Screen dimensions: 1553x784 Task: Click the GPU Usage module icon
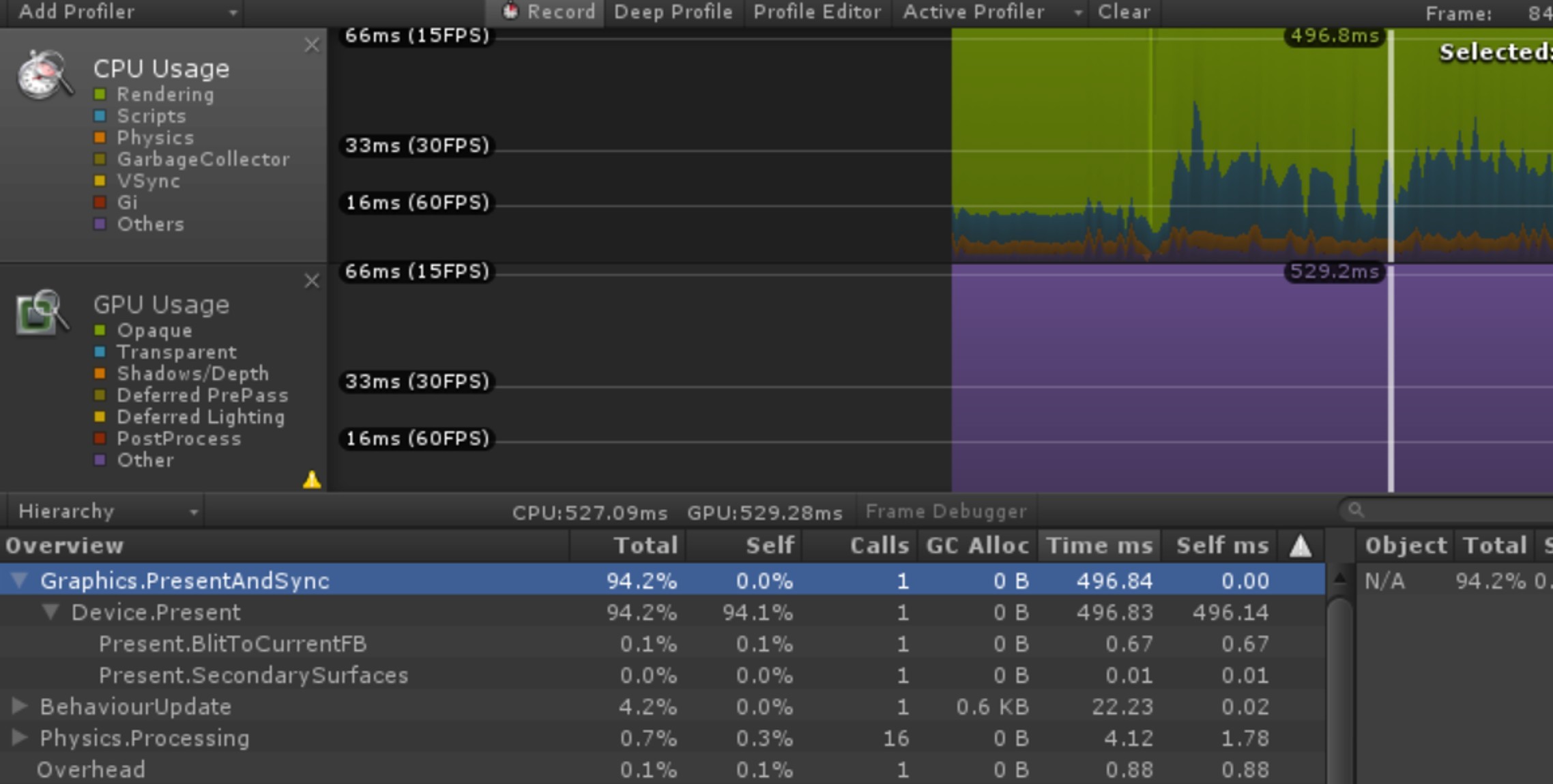point(42,310)
